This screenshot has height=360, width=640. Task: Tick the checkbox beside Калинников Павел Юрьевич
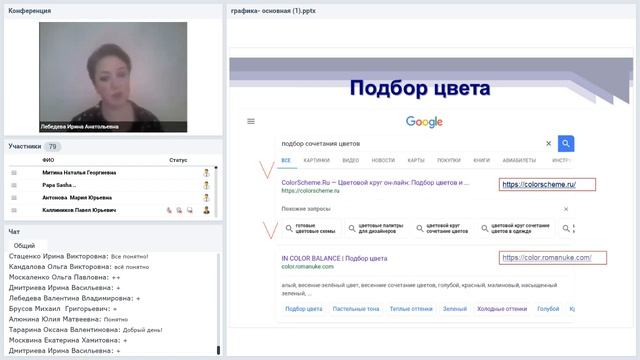coord(14,210)
